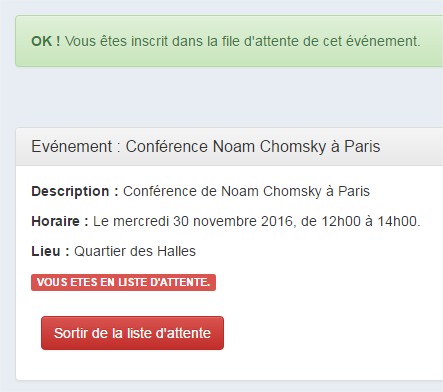Click Noam Chomsky in the panel heading
This screenshot has height=392, width=443.
[269, 146]
